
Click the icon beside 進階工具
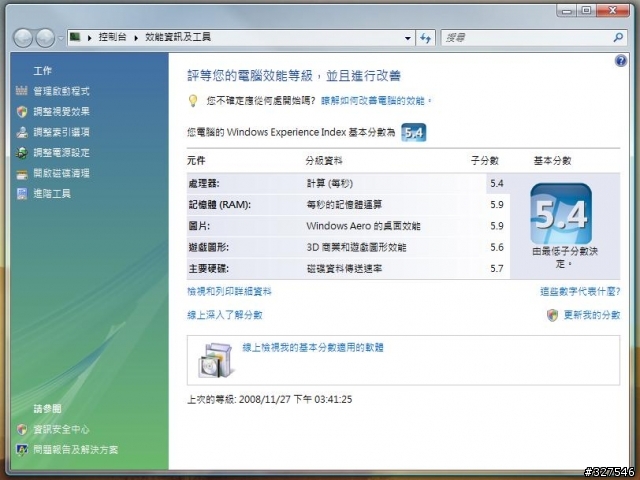[22, 194]
